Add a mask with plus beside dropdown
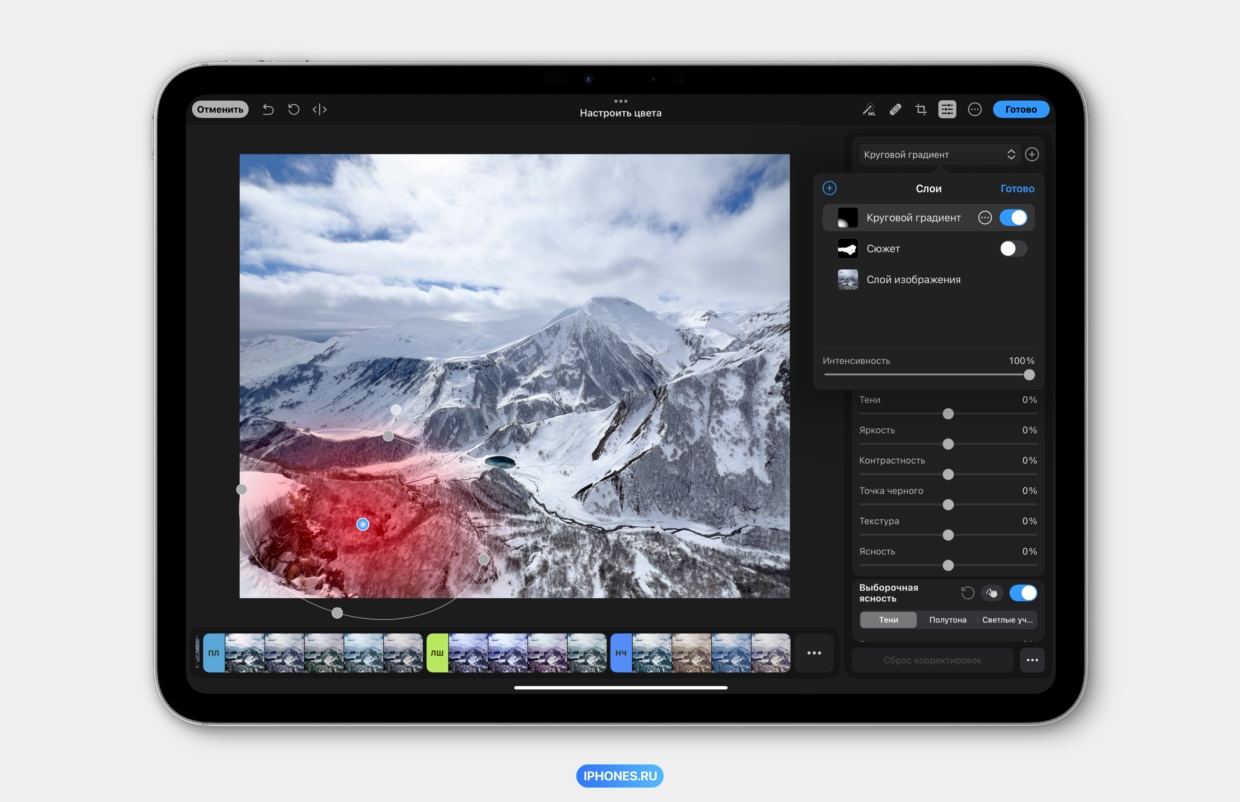The image size is (1240, 802). coord(1032,154)
